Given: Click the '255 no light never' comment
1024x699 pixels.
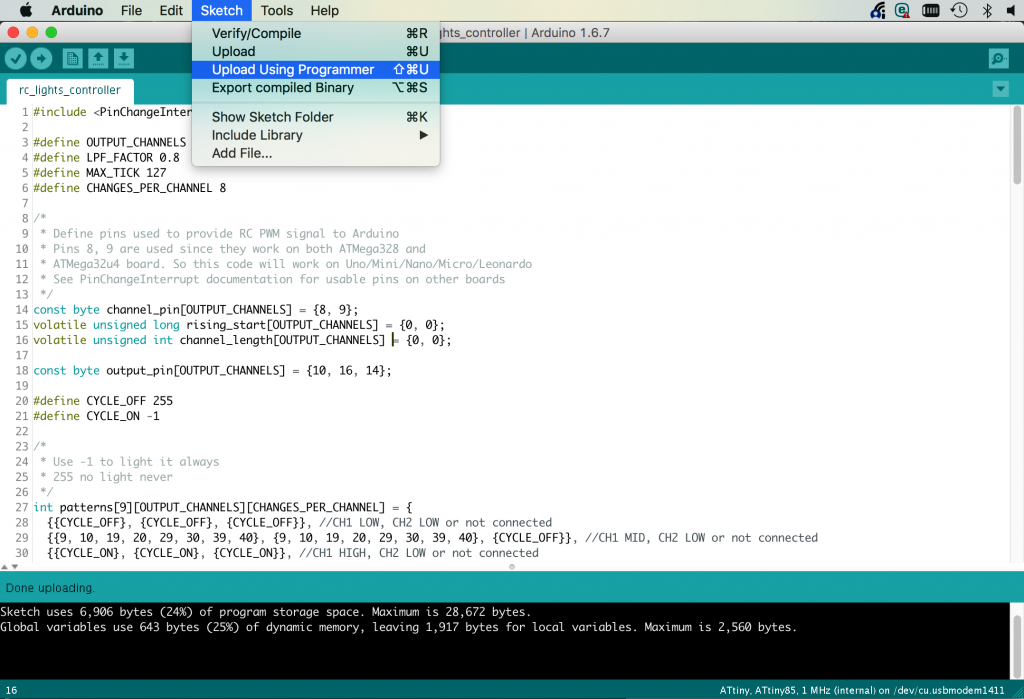Looking at the screenshot, I should coord(106,477).
